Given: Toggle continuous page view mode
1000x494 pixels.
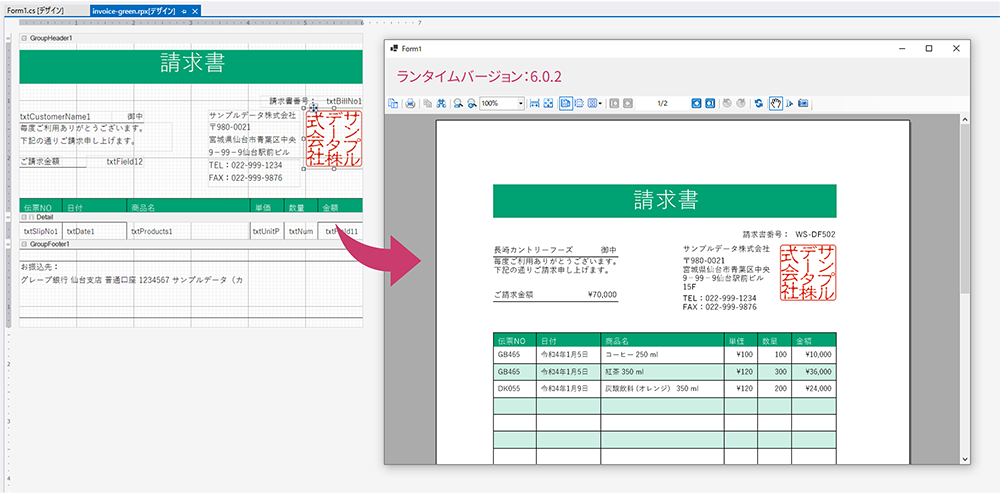Looking at the screenshot, I should point(580,103).
